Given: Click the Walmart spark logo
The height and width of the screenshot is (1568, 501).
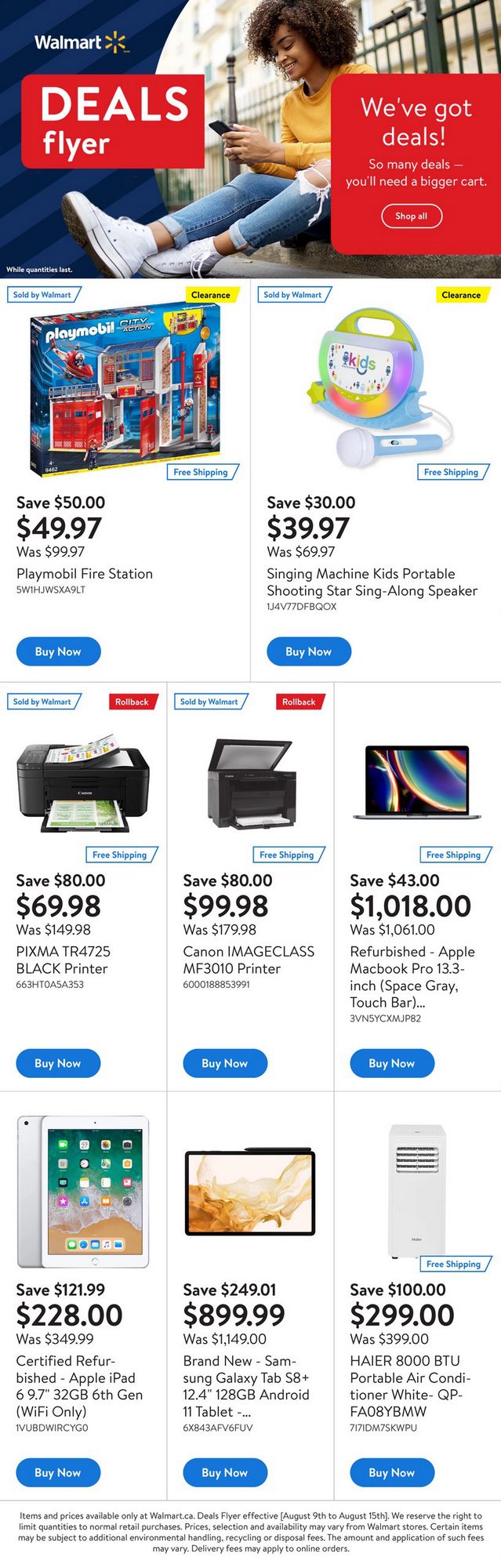Looking at the screenshot, I should coord(115,42).
